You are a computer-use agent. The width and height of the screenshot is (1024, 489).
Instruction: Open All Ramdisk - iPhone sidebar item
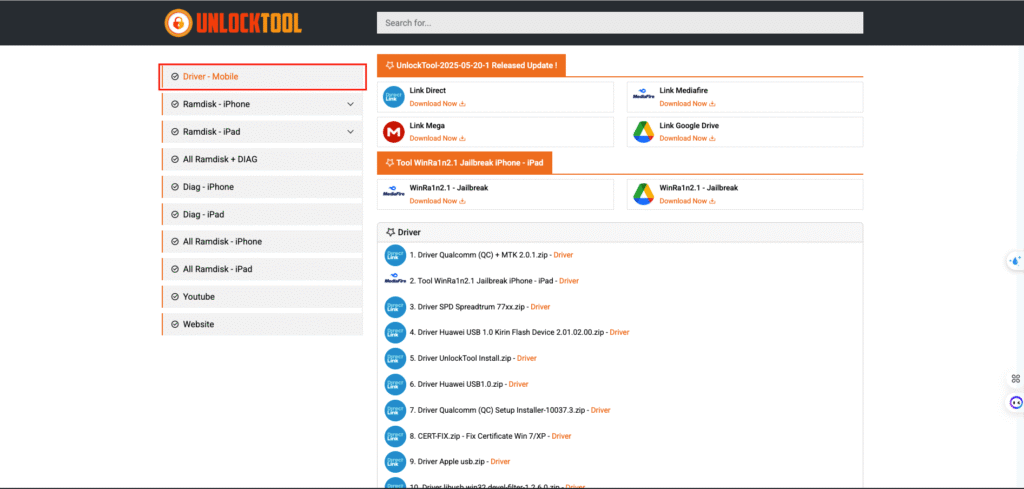coord(263,242)
